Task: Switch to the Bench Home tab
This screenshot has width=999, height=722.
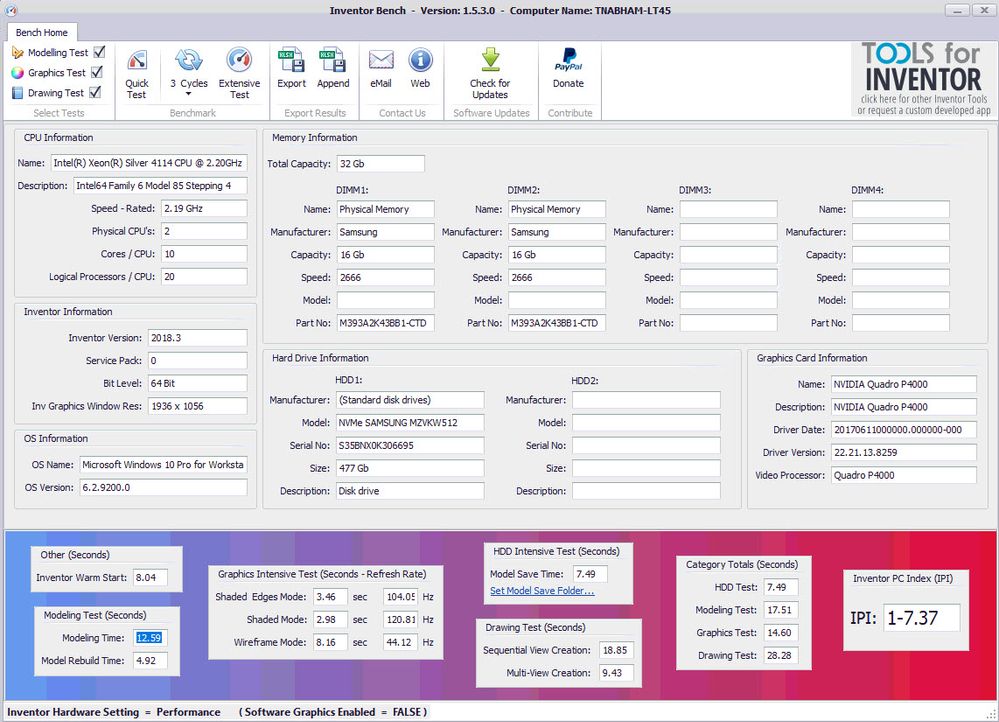Action: point(41,32)
